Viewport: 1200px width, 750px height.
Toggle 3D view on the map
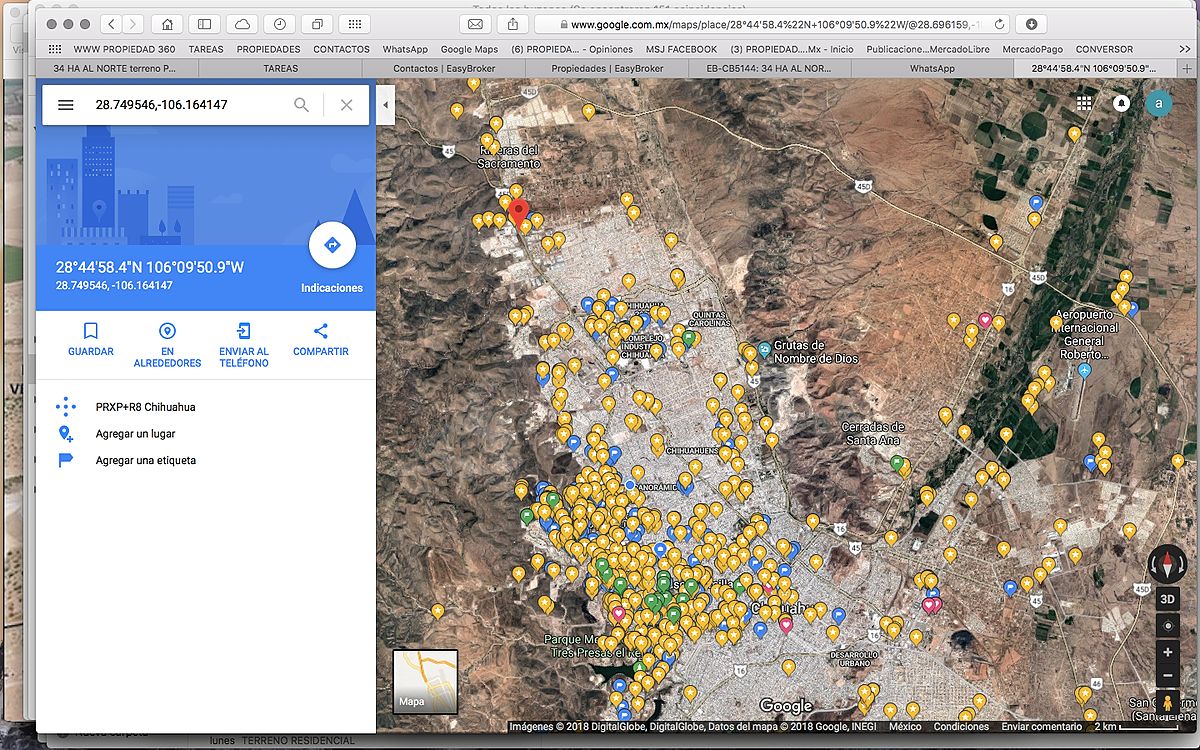click(1167, 600)
